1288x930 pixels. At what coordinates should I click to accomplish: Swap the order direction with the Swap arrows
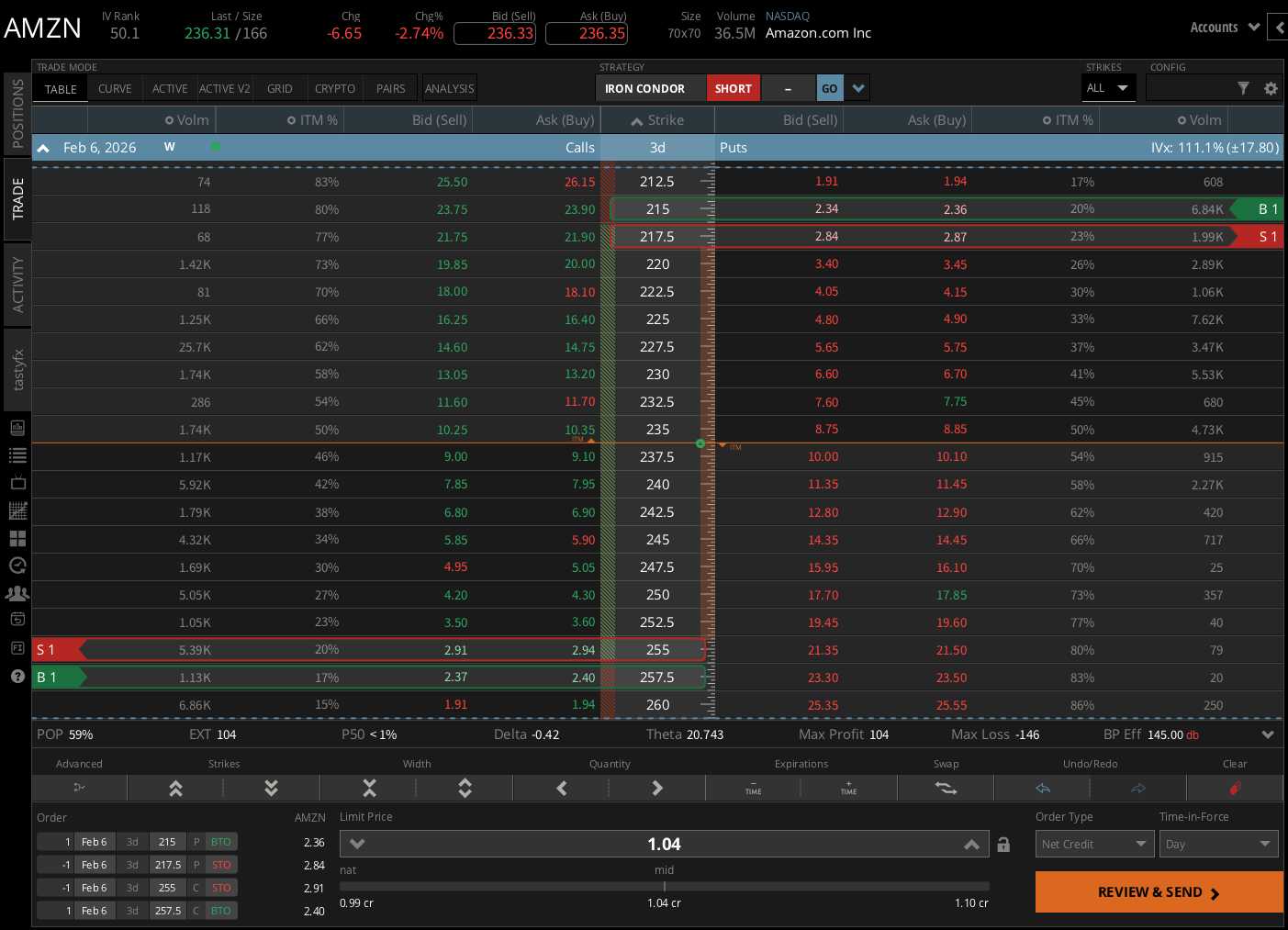pos(946,788)
